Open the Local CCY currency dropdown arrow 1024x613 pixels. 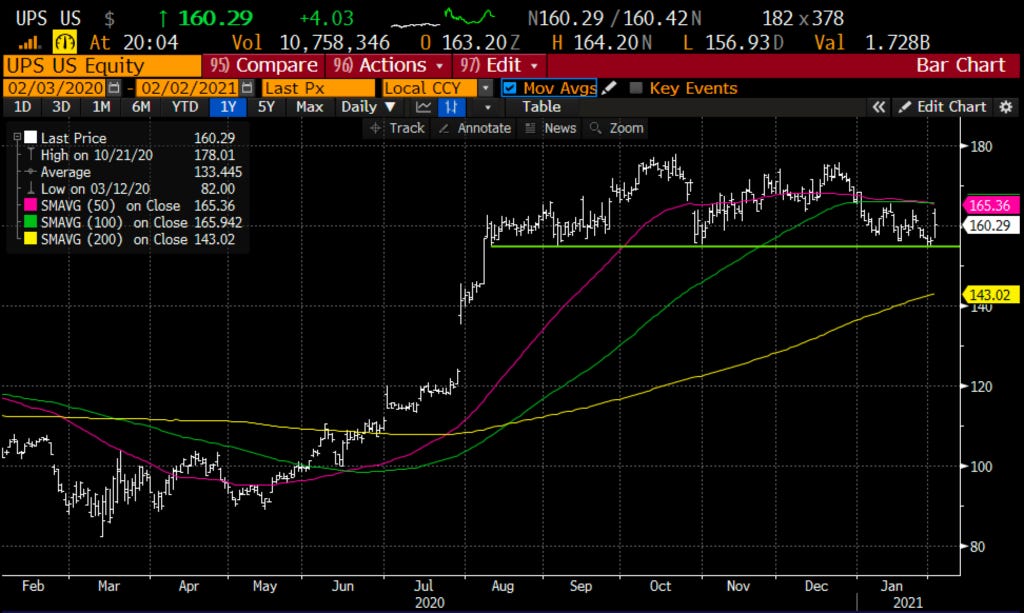pyautogui.click(x=485, y=87)
